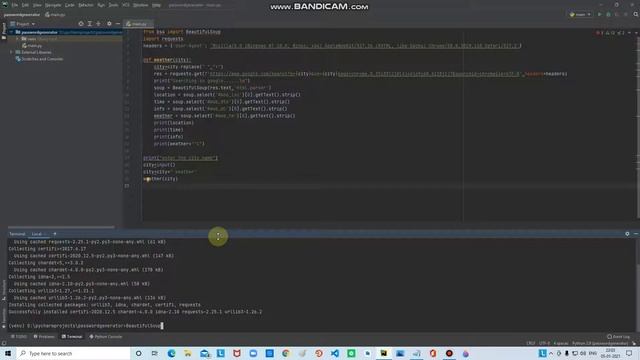Click the Project panel horizontal scrollbar

[61, 227]
